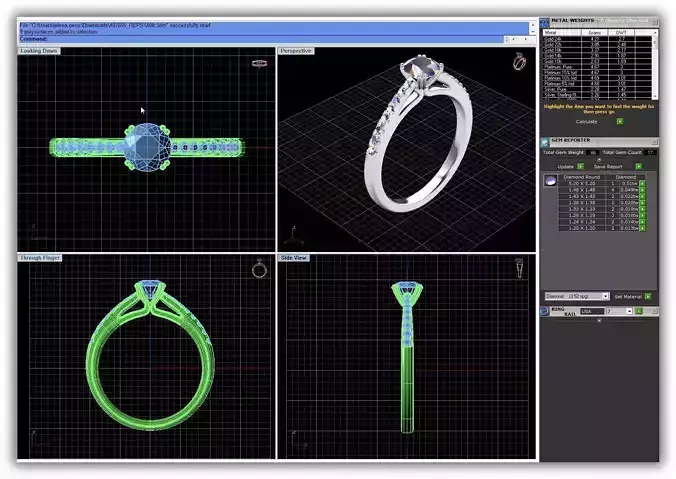Click the Calculate label

click(586, 122)
